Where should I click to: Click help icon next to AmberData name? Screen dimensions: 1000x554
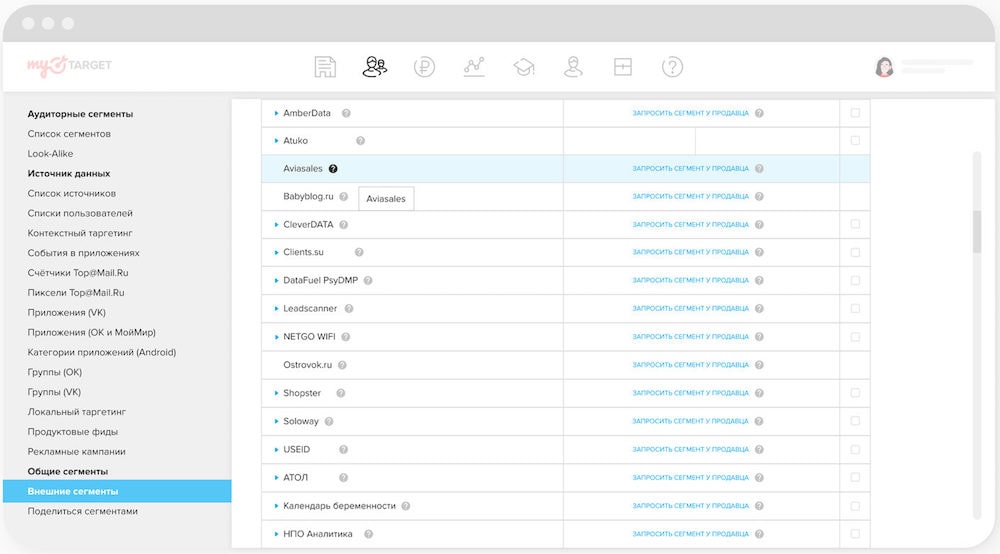pos(346,113)
